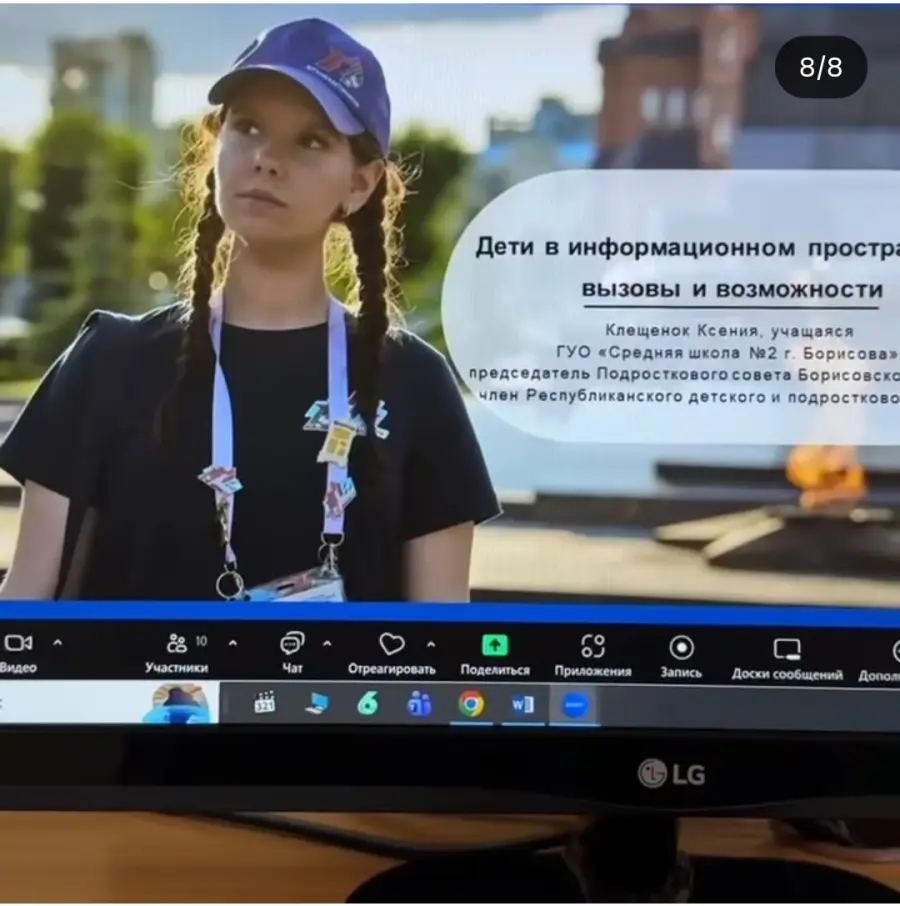
Task: Open the Приложения apps icon
Action: (593, 646)
